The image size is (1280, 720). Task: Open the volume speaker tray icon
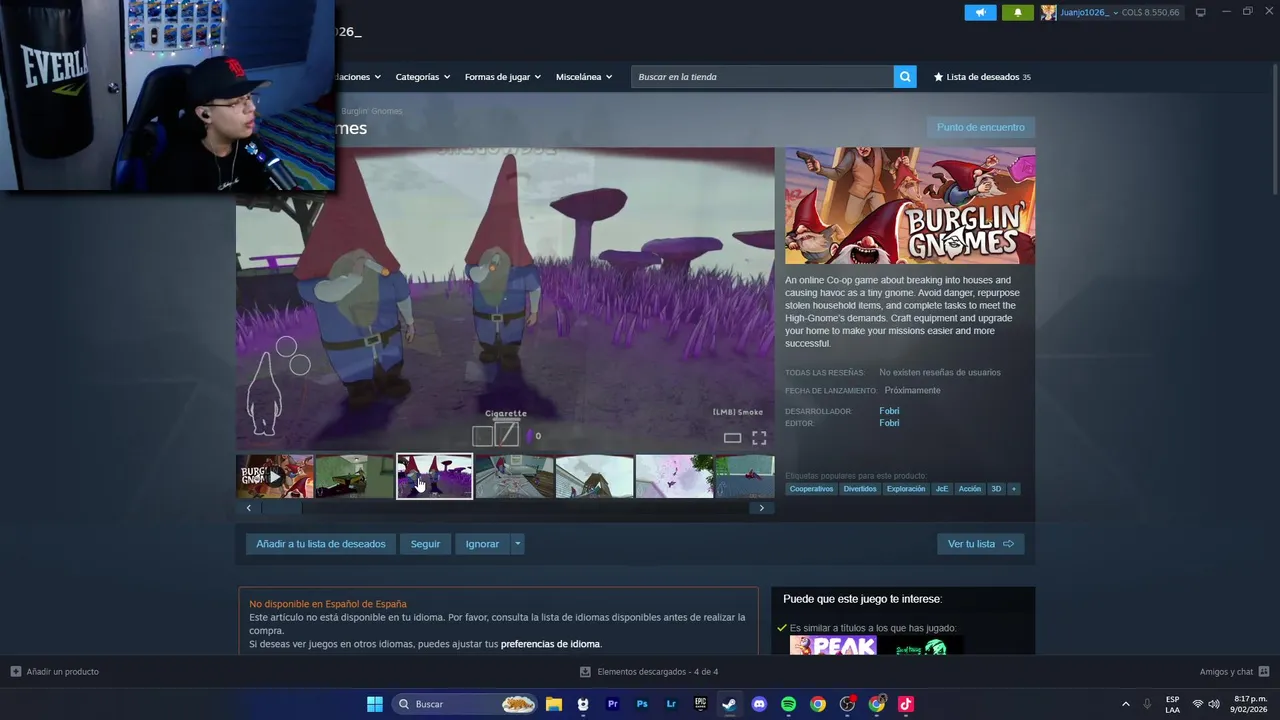[1214, 704]
